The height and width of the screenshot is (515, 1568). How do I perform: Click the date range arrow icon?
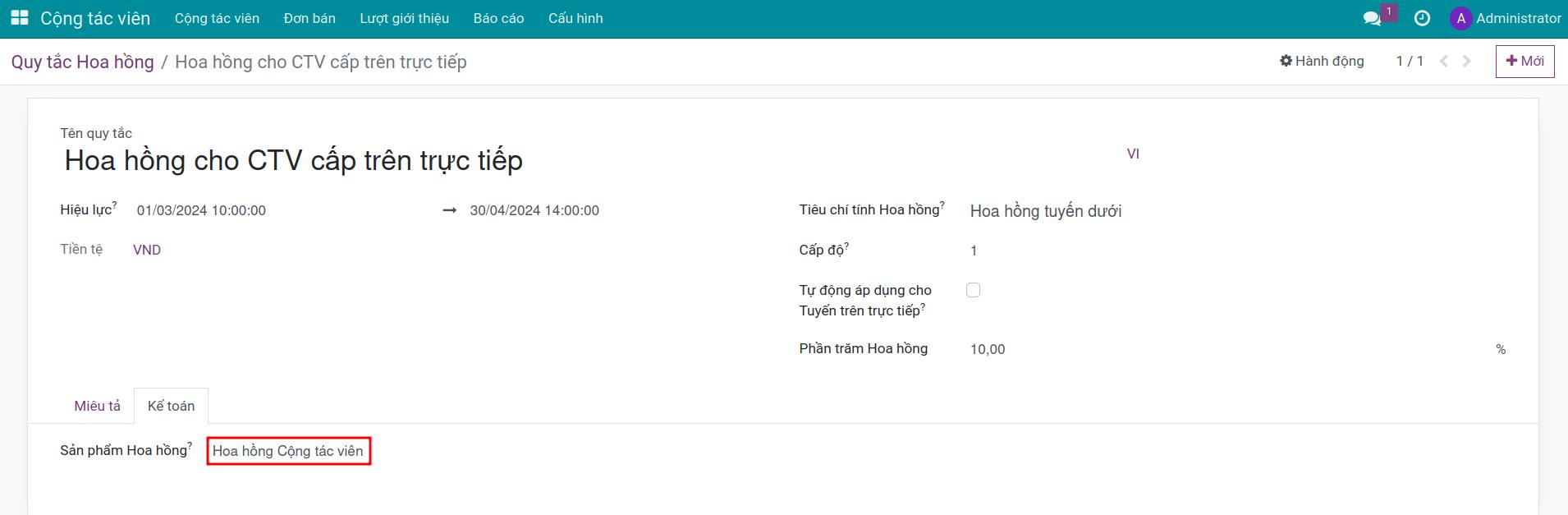[x=449, y=210]
